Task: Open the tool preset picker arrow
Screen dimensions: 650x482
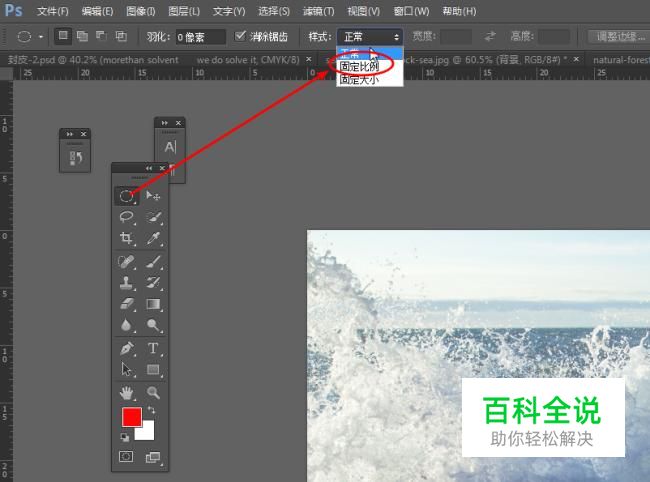Action: coord(41,36)
